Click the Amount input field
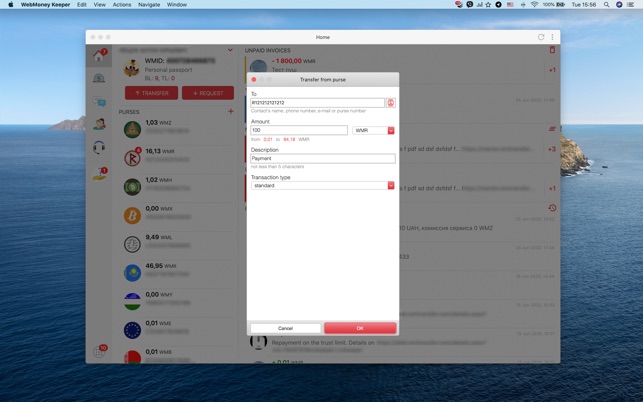Viewport: 643px width, 402px height. (x=298, y=130)
